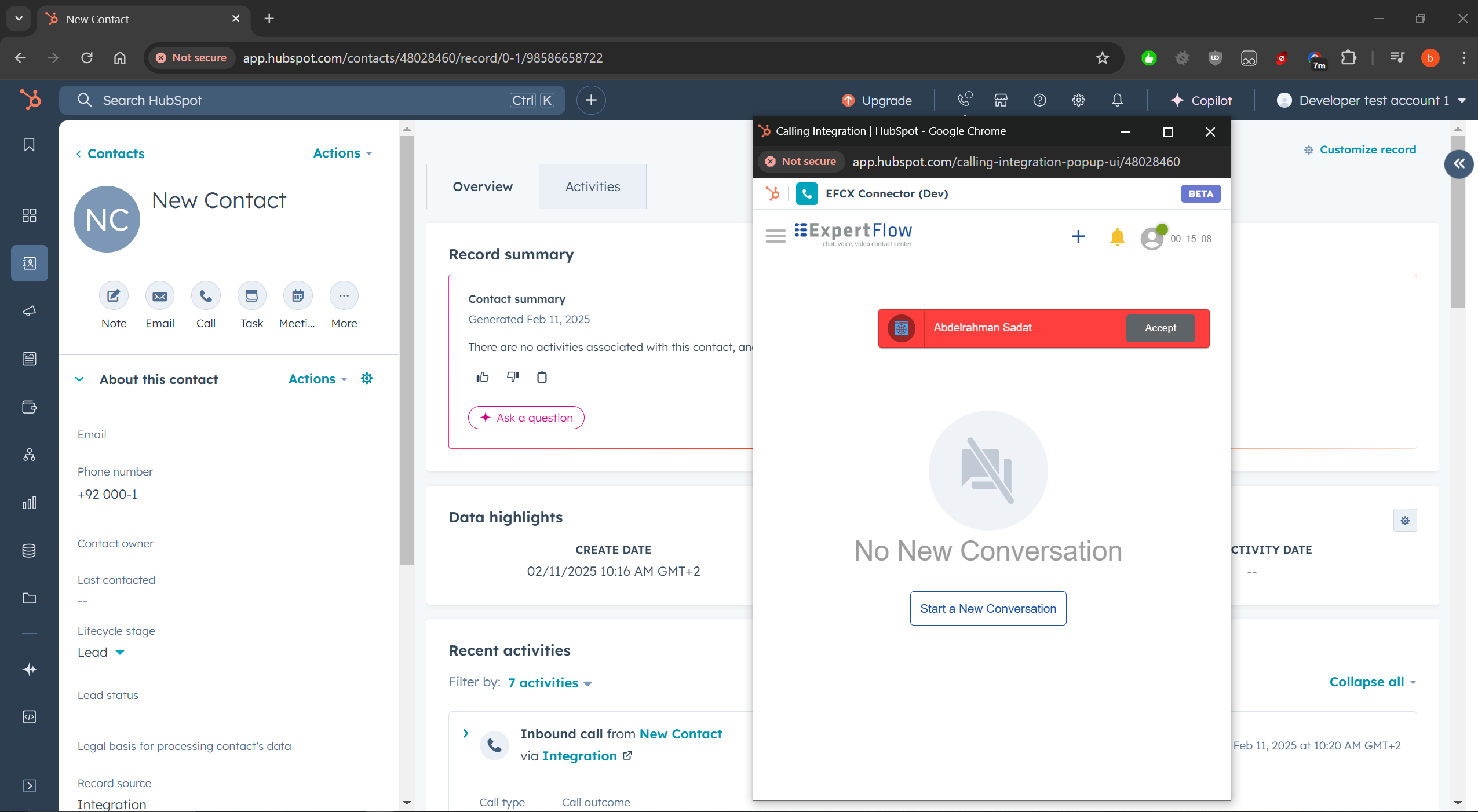Click the thumbs-down icon on Contact summary
The image size is (1478, 812).
click(x=513, y=377)
